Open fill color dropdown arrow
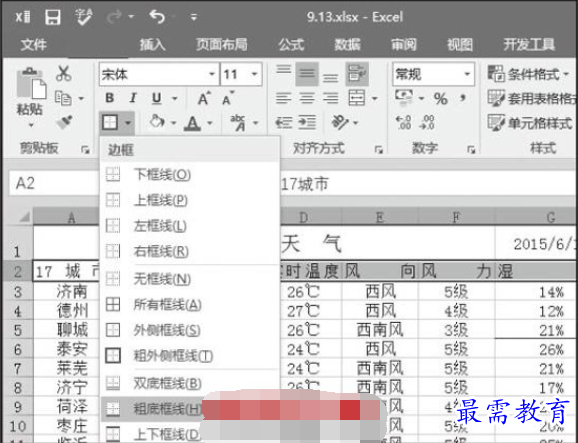Screen dimensions: 578x443 tap(173, 123)
